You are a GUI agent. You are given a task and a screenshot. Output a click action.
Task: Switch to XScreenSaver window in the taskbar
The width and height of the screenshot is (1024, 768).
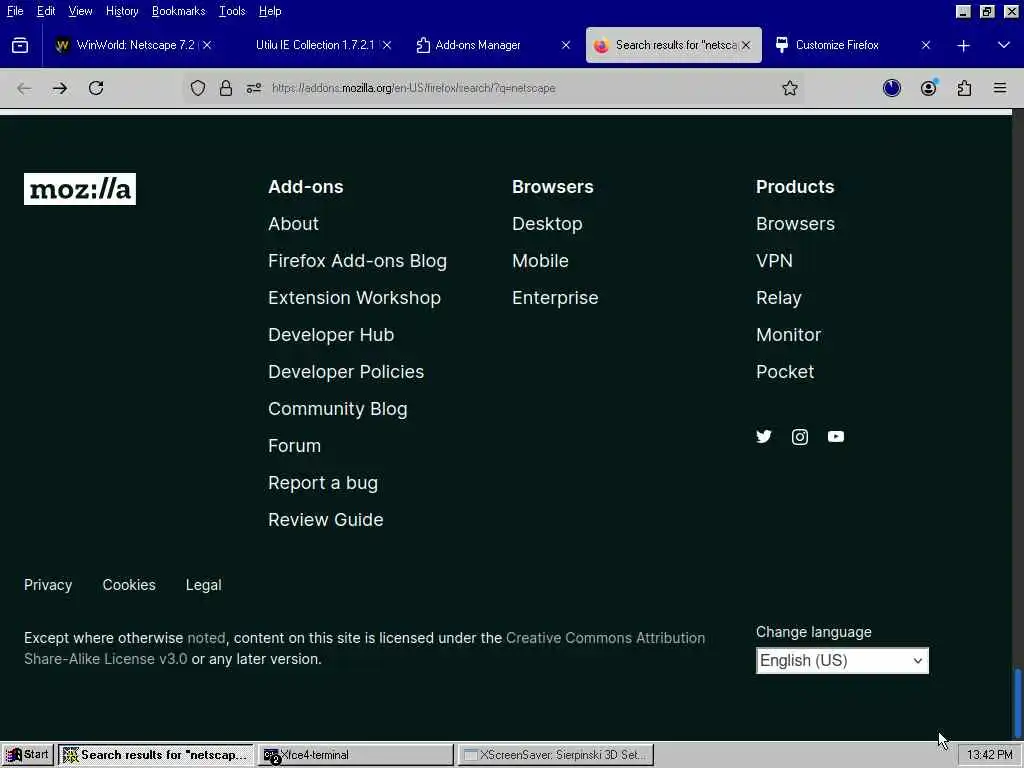point(556,755)
